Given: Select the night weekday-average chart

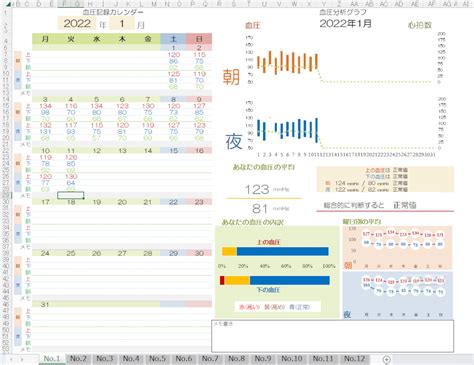Looking at the screenshot, I should point(397,295).
